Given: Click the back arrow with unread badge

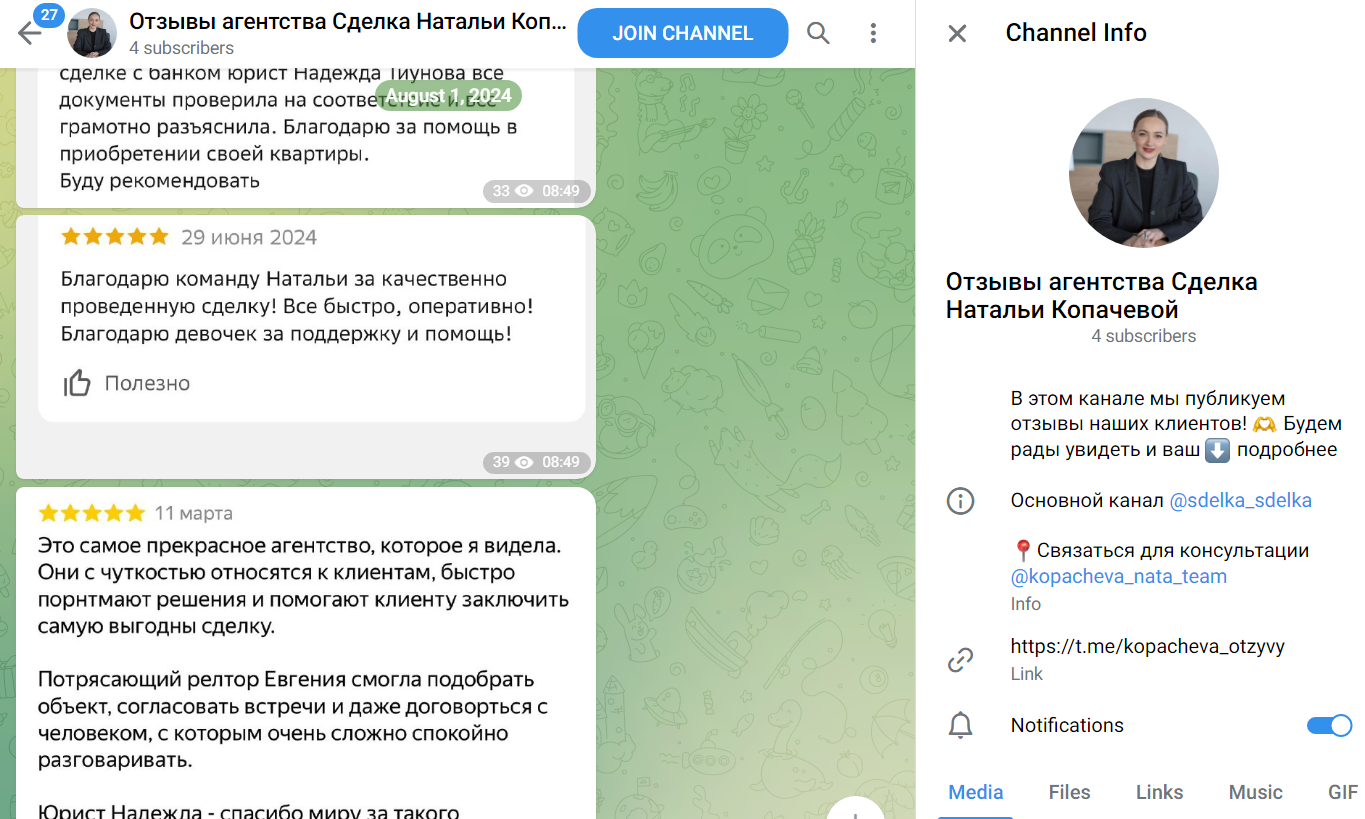Looking at the screenshot, I should point(30,33).
